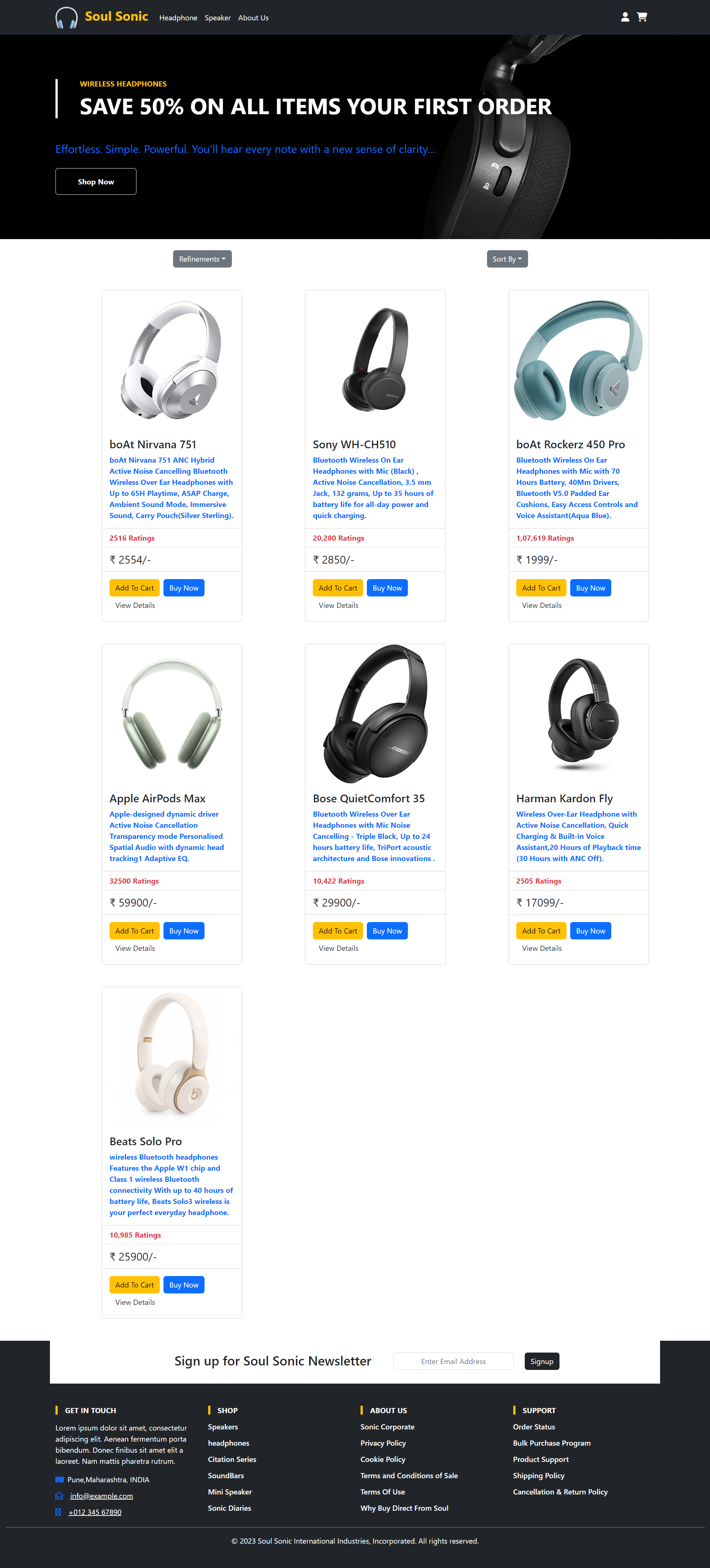710x1568 pixels.
Task: Go to the Headphone nav menu item
Action: [x=178, y=18]
